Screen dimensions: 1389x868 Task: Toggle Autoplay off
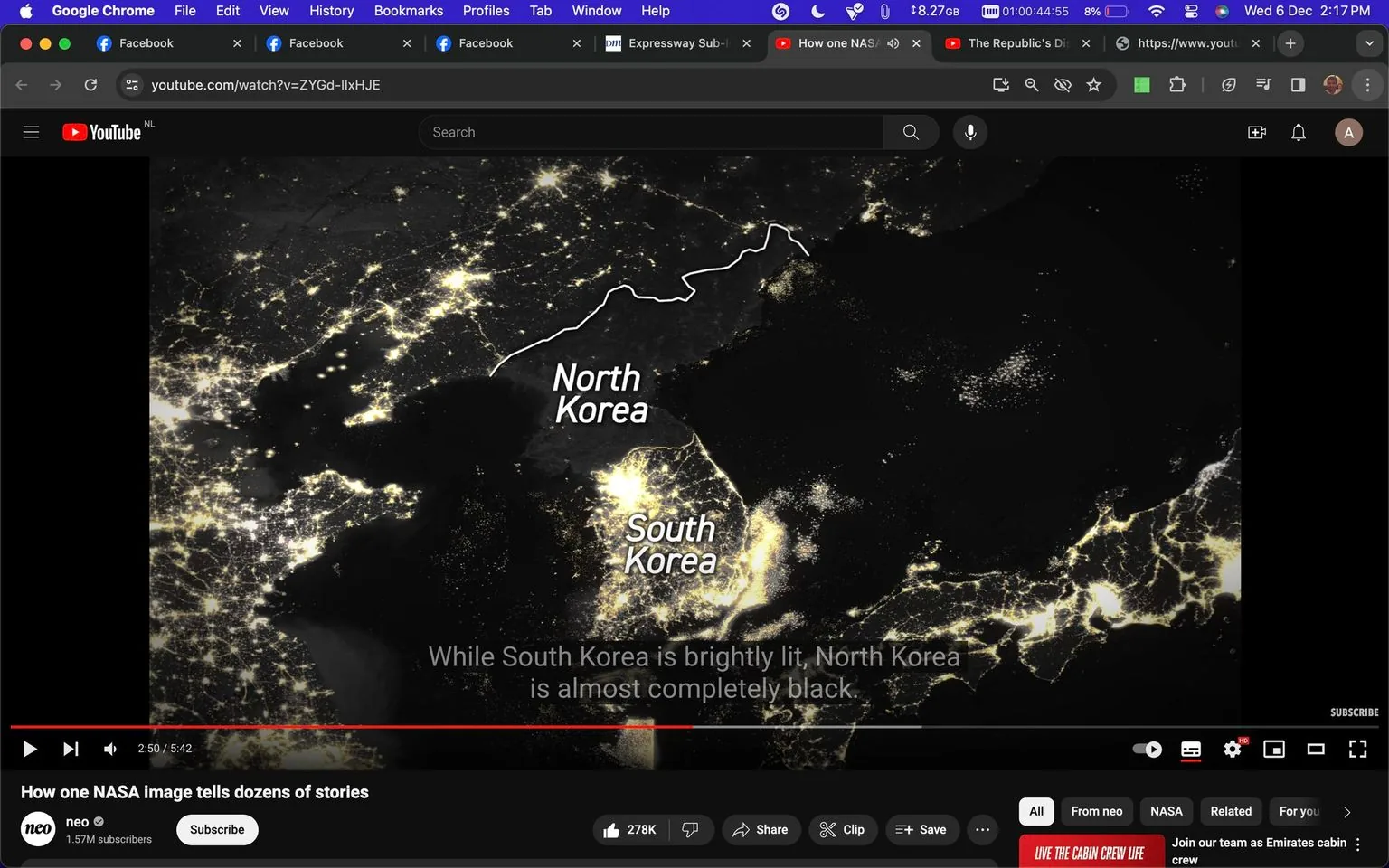(x=1146, y=749)
